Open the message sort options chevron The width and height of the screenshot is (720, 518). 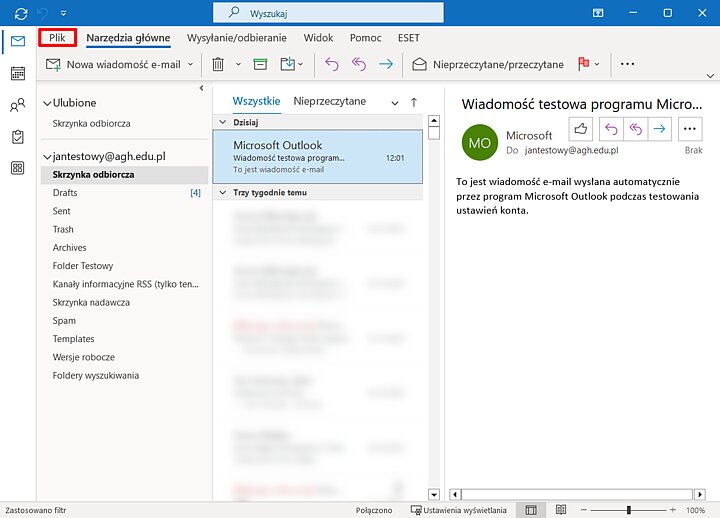point(395,103)
